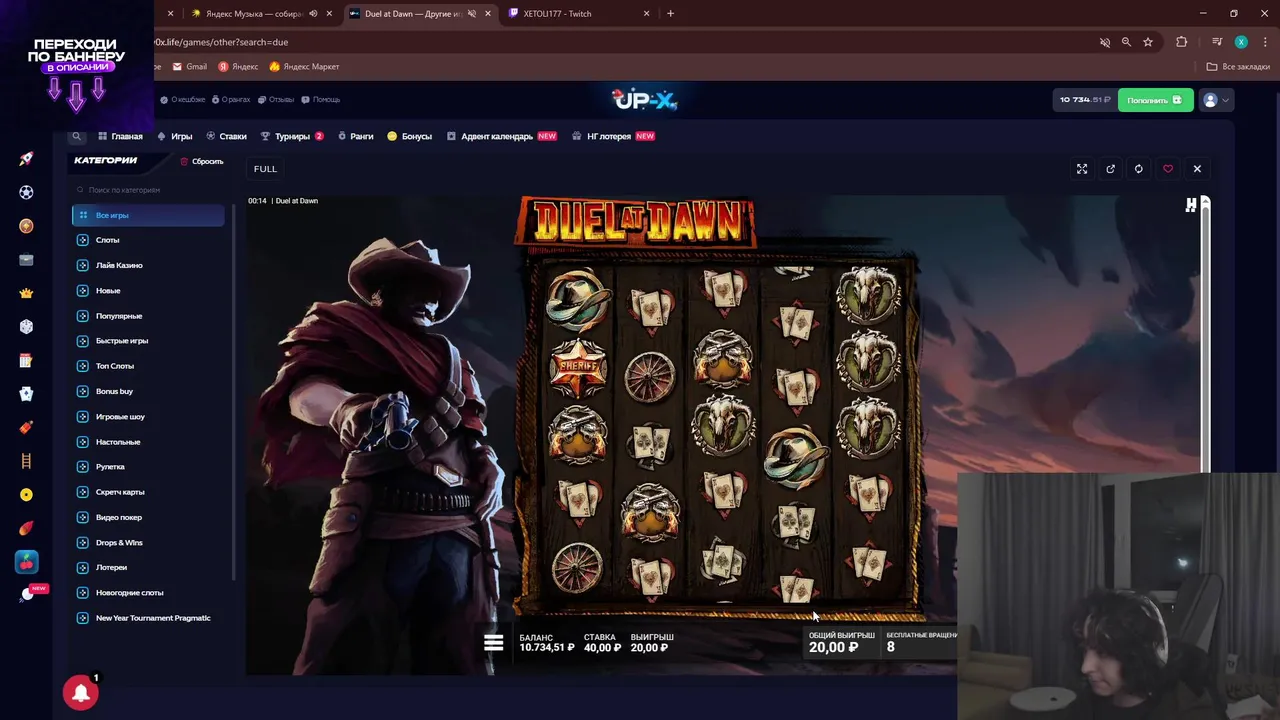
Task: Reload the Duel at Dawn game
Action: 1138,169
